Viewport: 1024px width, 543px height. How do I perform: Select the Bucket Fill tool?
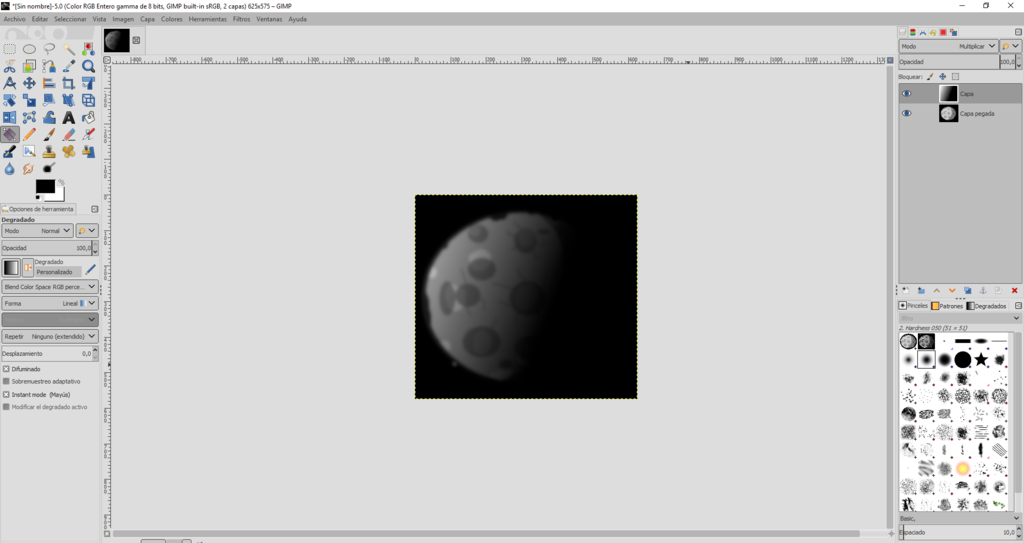[88, 118]
